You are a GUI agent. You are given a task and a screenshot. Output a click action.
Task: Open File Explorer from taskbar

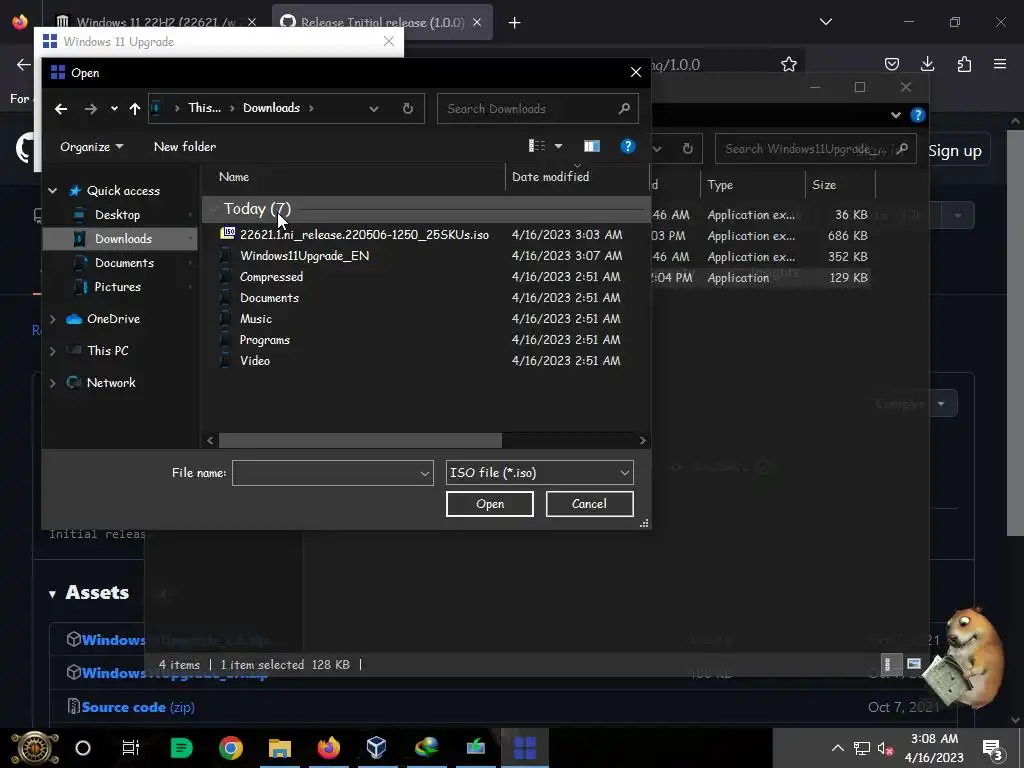(x=280, y=748)
